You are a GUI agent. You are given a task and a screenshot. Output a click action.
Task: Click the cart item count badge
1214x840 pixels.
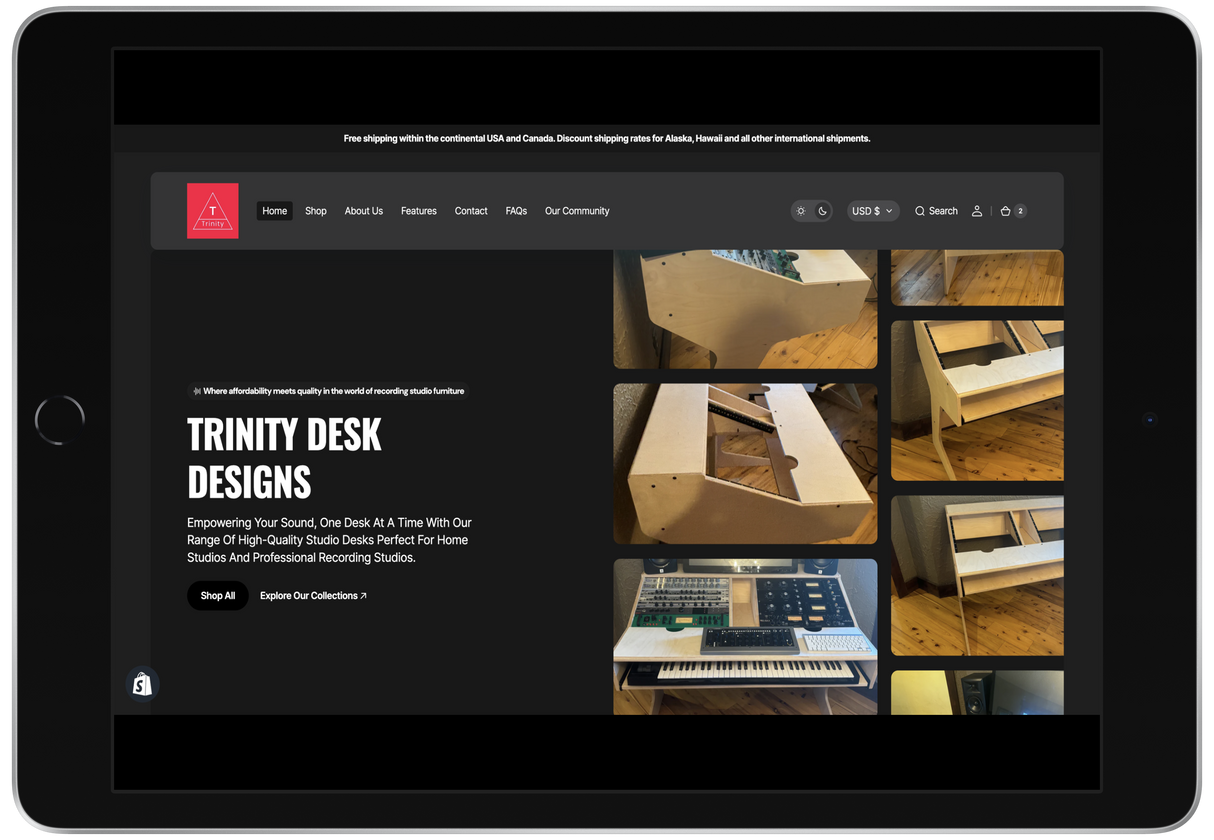point(1020,211)
